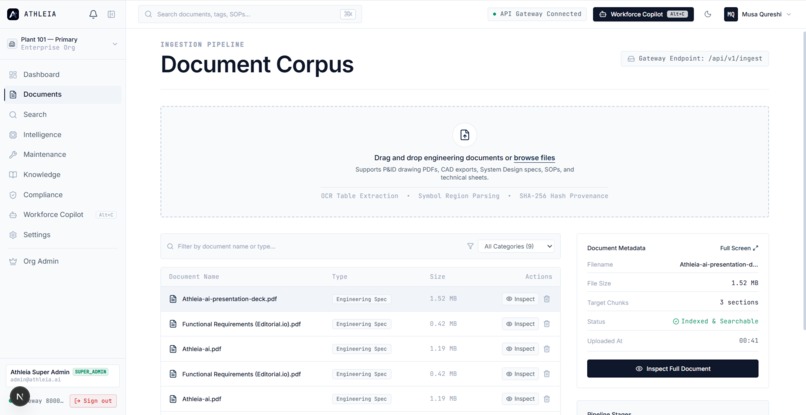Open Compliance in the sidebar
The width and height of the screenshot is (806, 415).
click(63, 194)
